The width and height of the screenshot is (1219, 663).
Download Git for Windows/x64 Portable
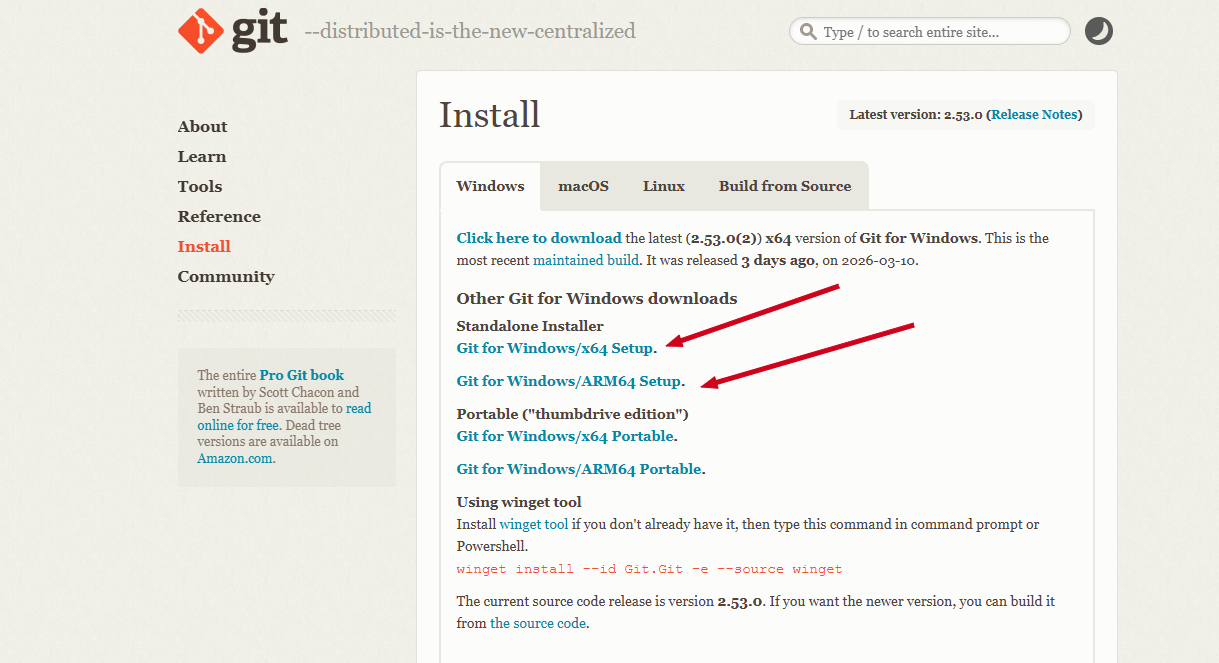click(565, 437)
